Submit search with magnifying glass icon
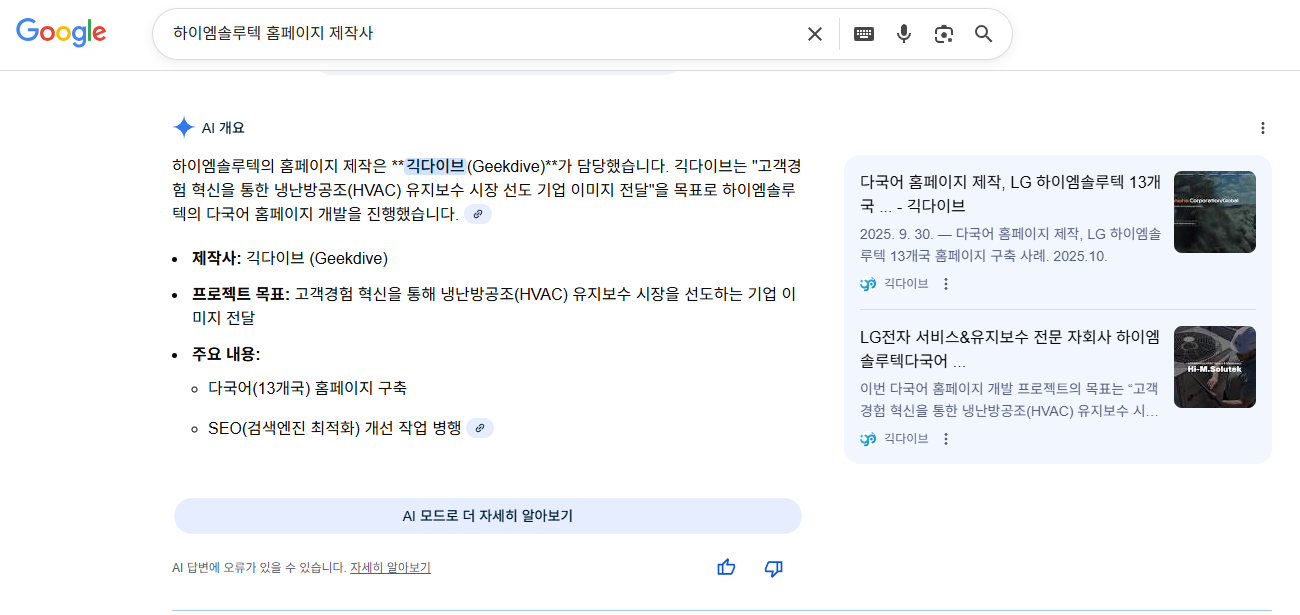The width and height of the screenshot is (1300, 615). [984, 34]
